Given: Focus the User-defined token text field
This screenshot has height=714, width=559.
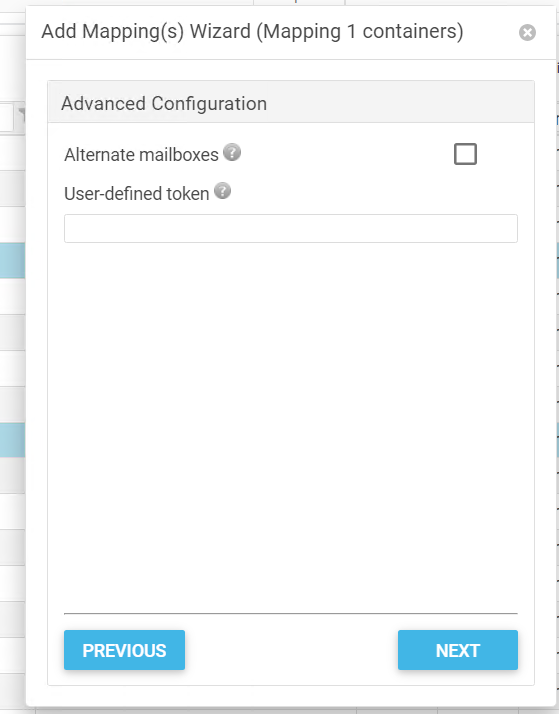Looking at the screenshot, I should [x=290, y=229].
